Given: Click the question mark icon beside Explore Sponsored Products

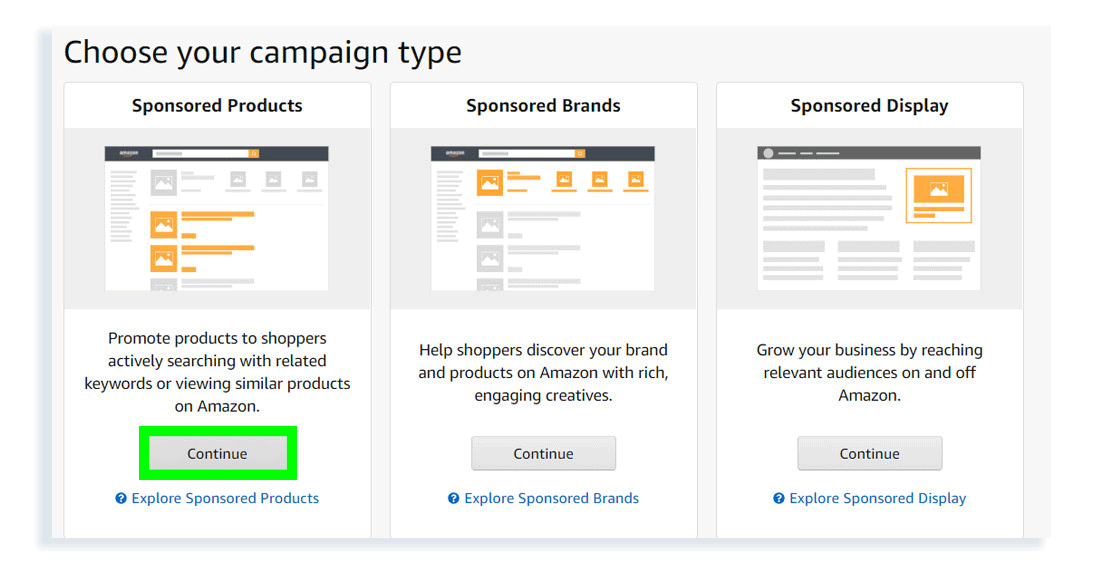Looking at the screenshot, I should coord(121,498).
